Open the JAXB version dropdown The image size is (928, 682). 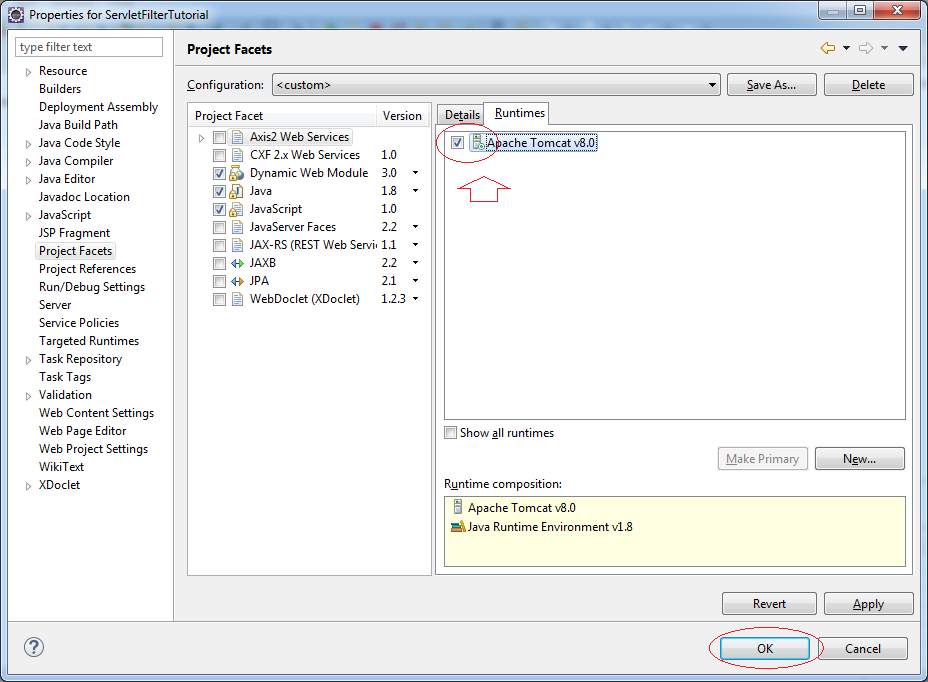click(x=415, y=262)
